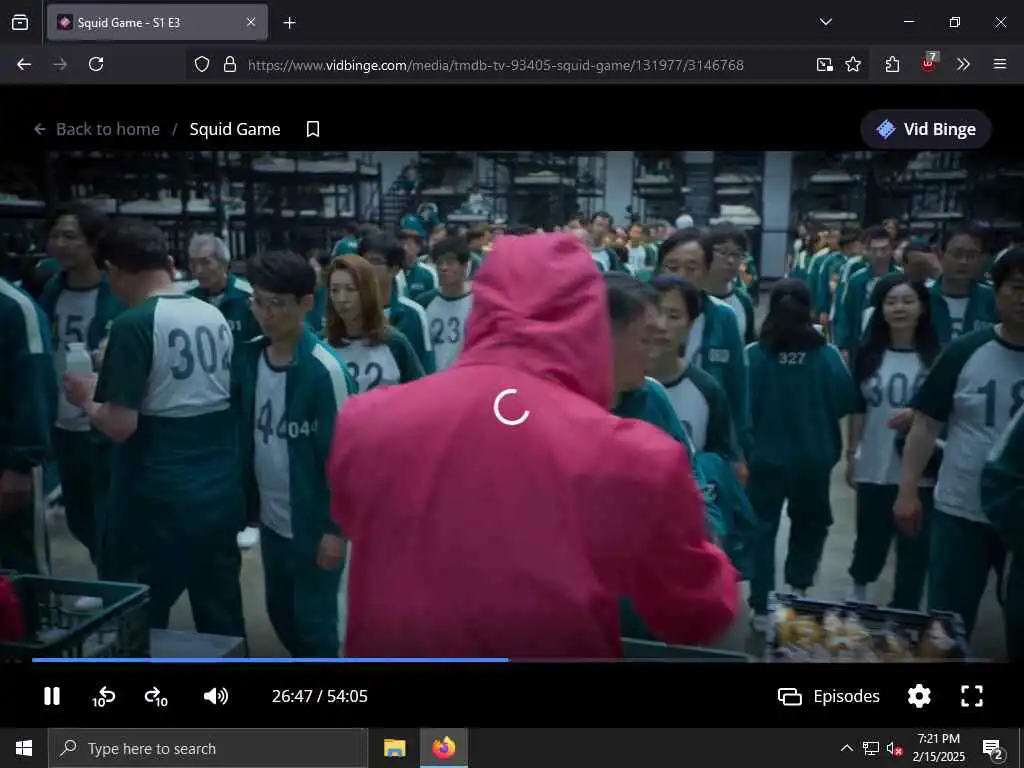Click the video frame to toggle playback
Image resolution: width=1024 pixels, height=768 pixels.
(x=512, y=405)
